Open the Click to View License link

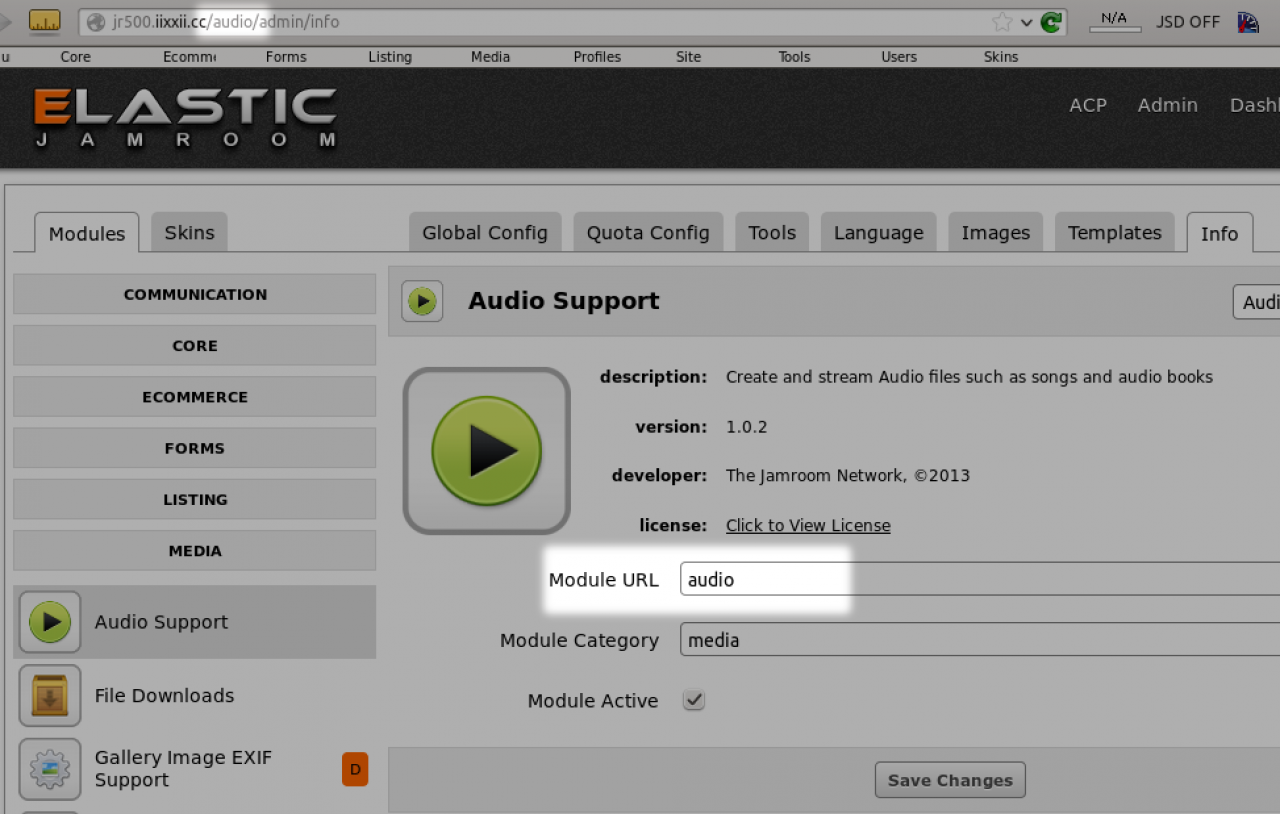[x=808, y=525]
